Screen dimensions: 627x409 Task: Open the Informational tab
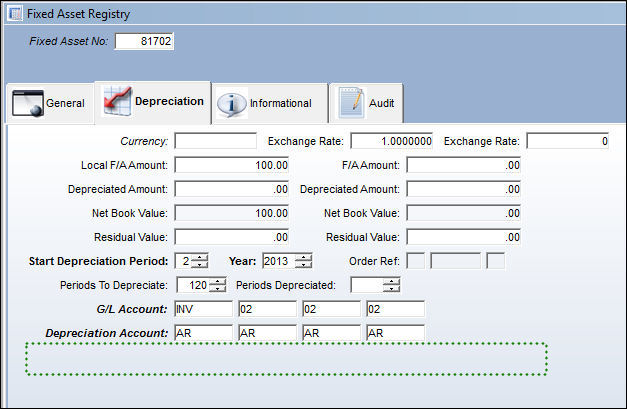coord(270,104)
